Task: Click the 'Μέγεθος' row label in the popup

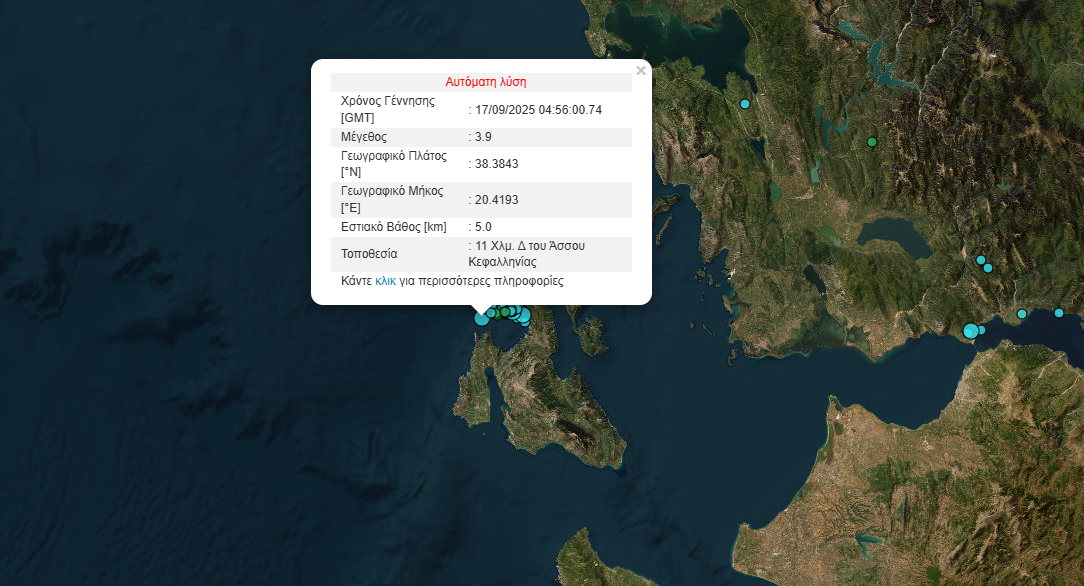Action: 364,137
